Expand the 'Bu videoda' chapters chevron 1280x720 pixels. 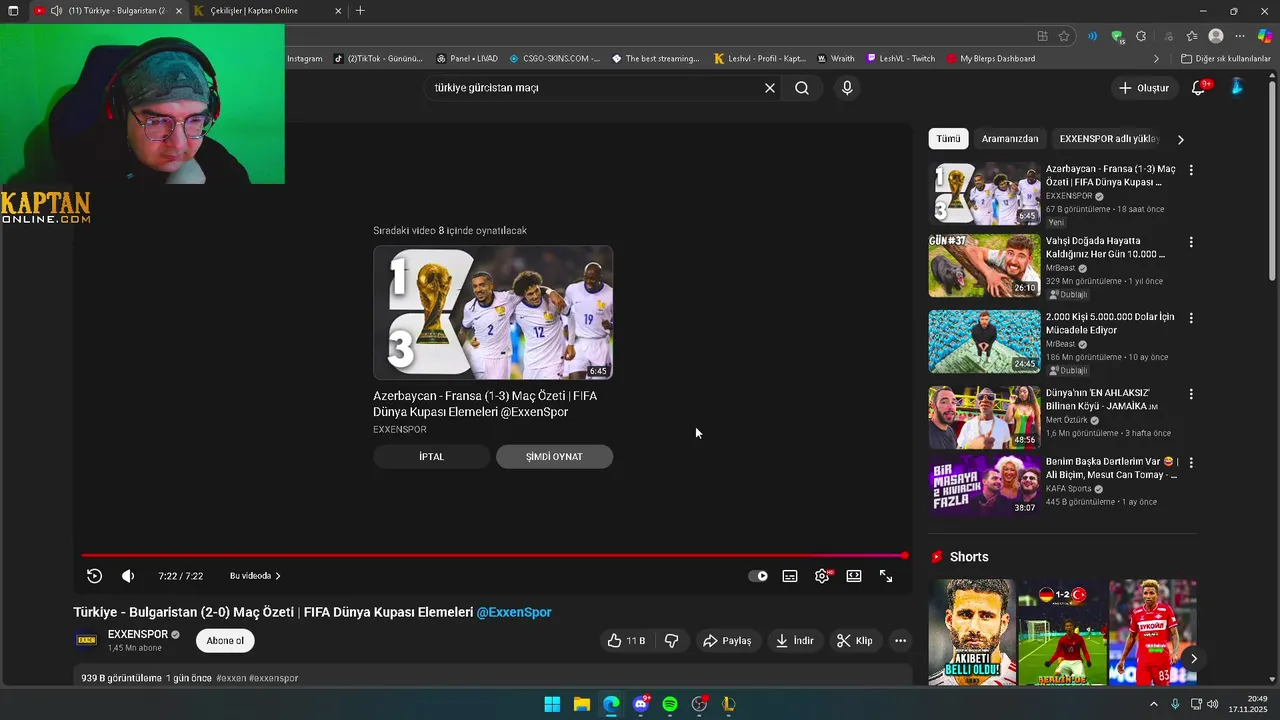(278, 576)
